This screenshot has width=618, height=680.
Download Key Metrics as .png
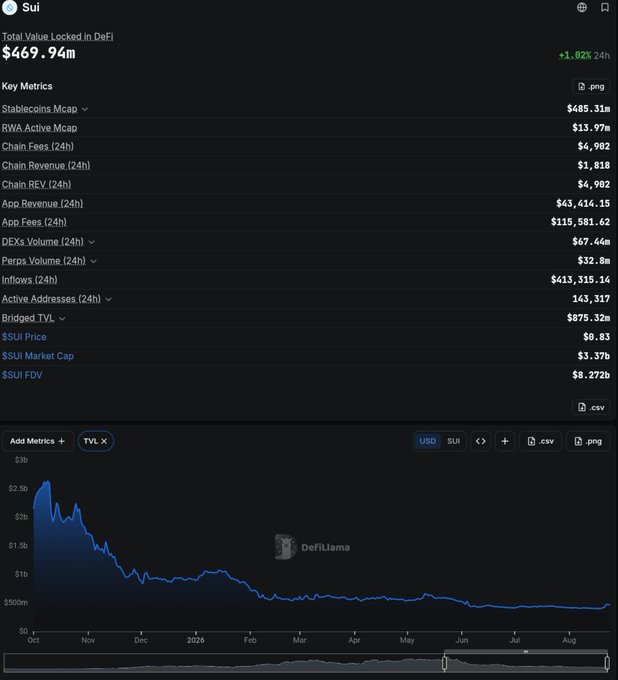click(591, 86)
